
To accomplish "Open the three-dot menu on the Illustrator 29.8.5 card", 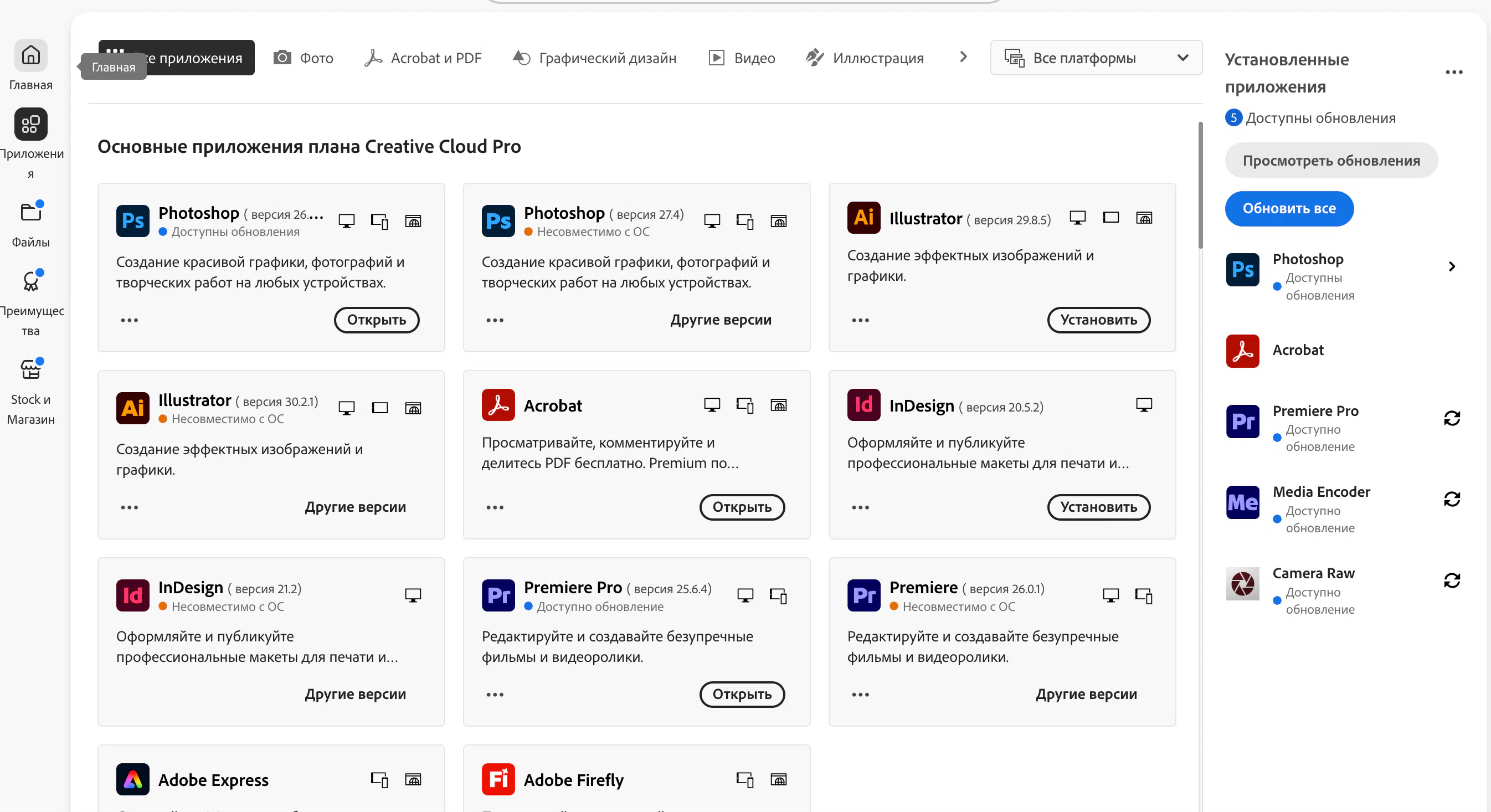I will (x=861, y=320).
